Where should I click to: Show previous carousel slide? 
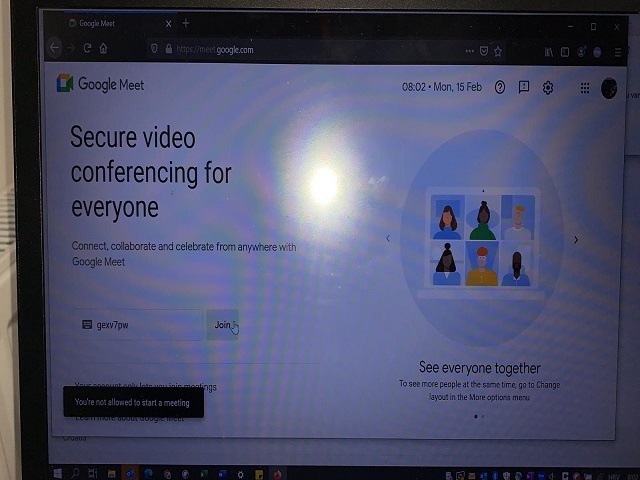pos(388,238)
